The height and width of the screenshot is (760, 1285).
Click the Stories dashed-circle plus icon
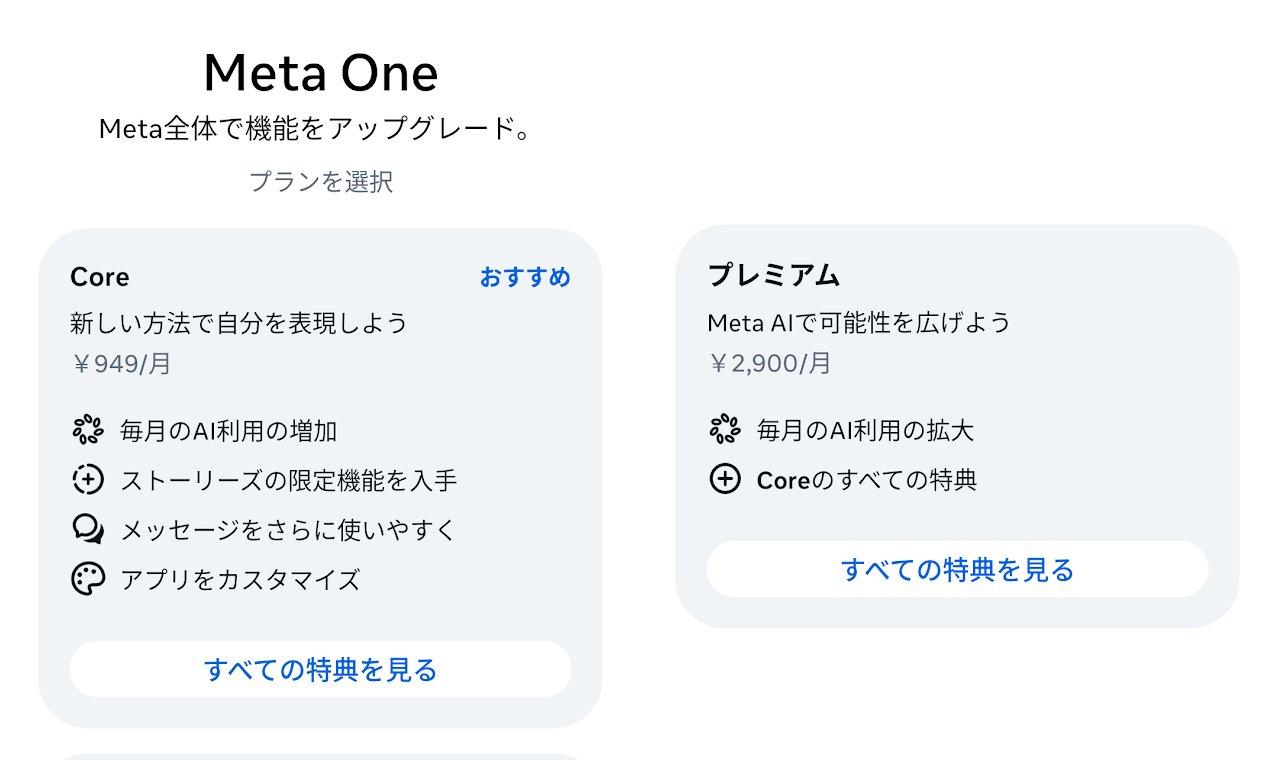click(88, 480)
